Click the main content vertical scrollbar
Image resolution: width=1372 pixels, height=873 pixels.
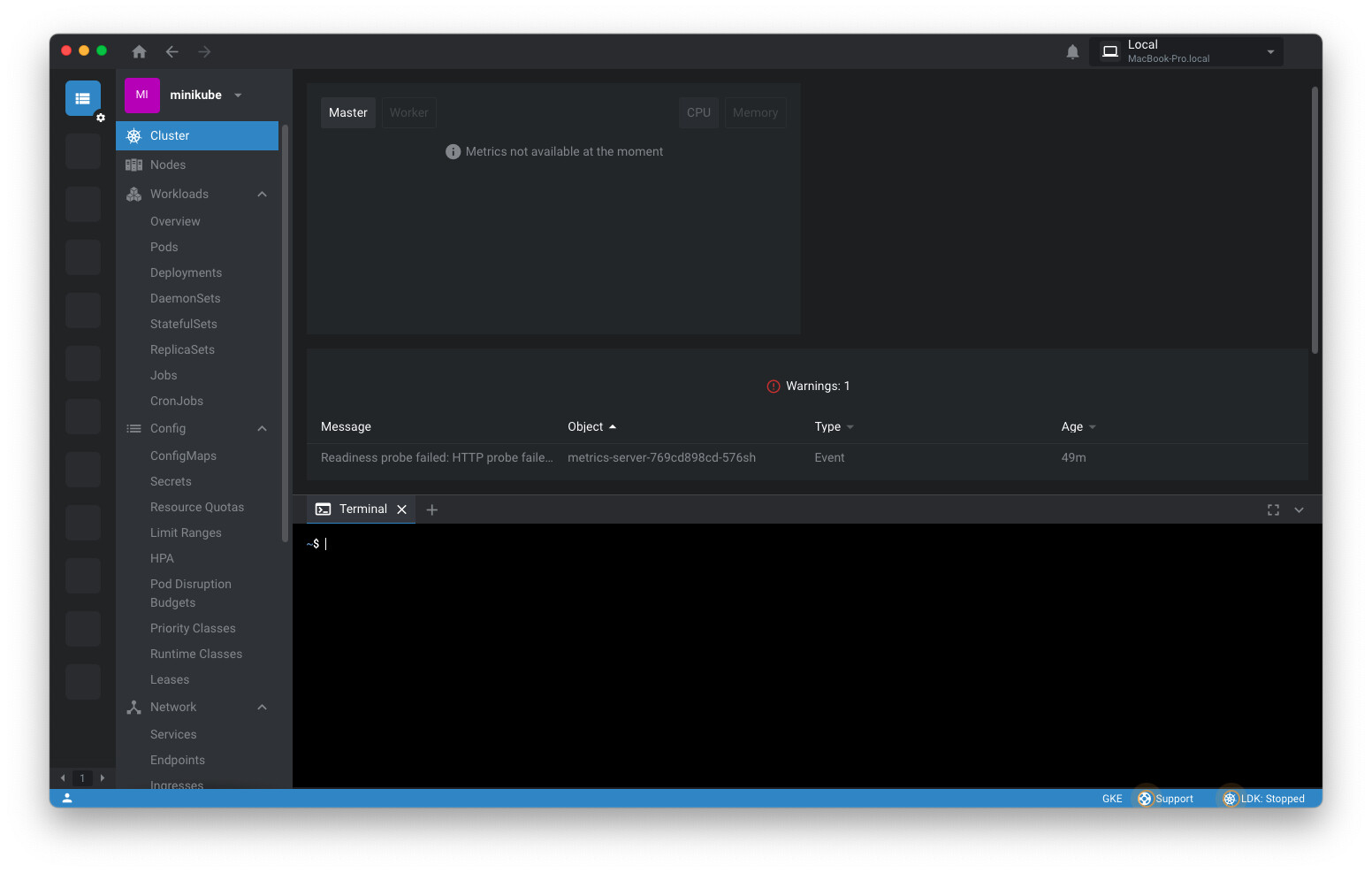coord(1315,221)
